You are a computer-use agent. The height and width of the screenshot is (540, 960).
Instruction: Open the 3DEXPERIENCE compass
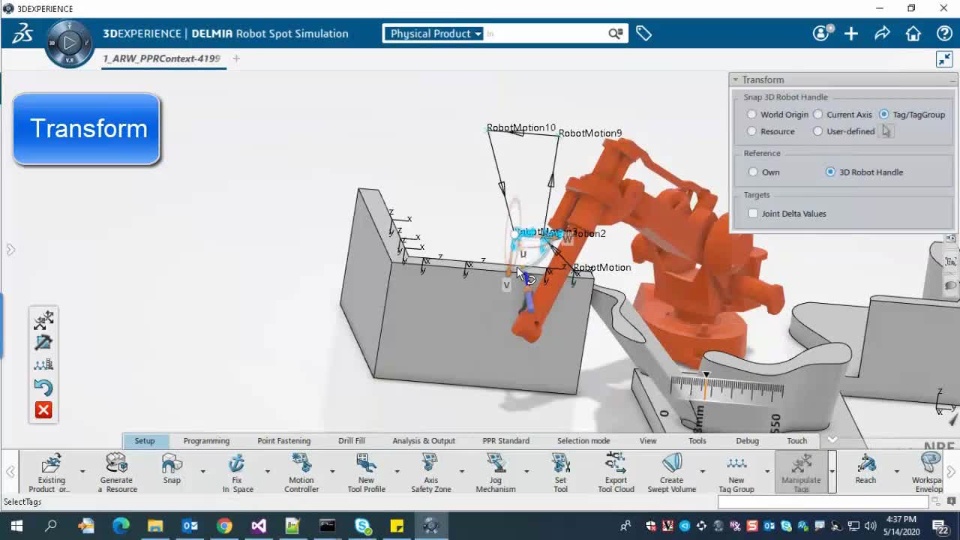click(69, 43)
